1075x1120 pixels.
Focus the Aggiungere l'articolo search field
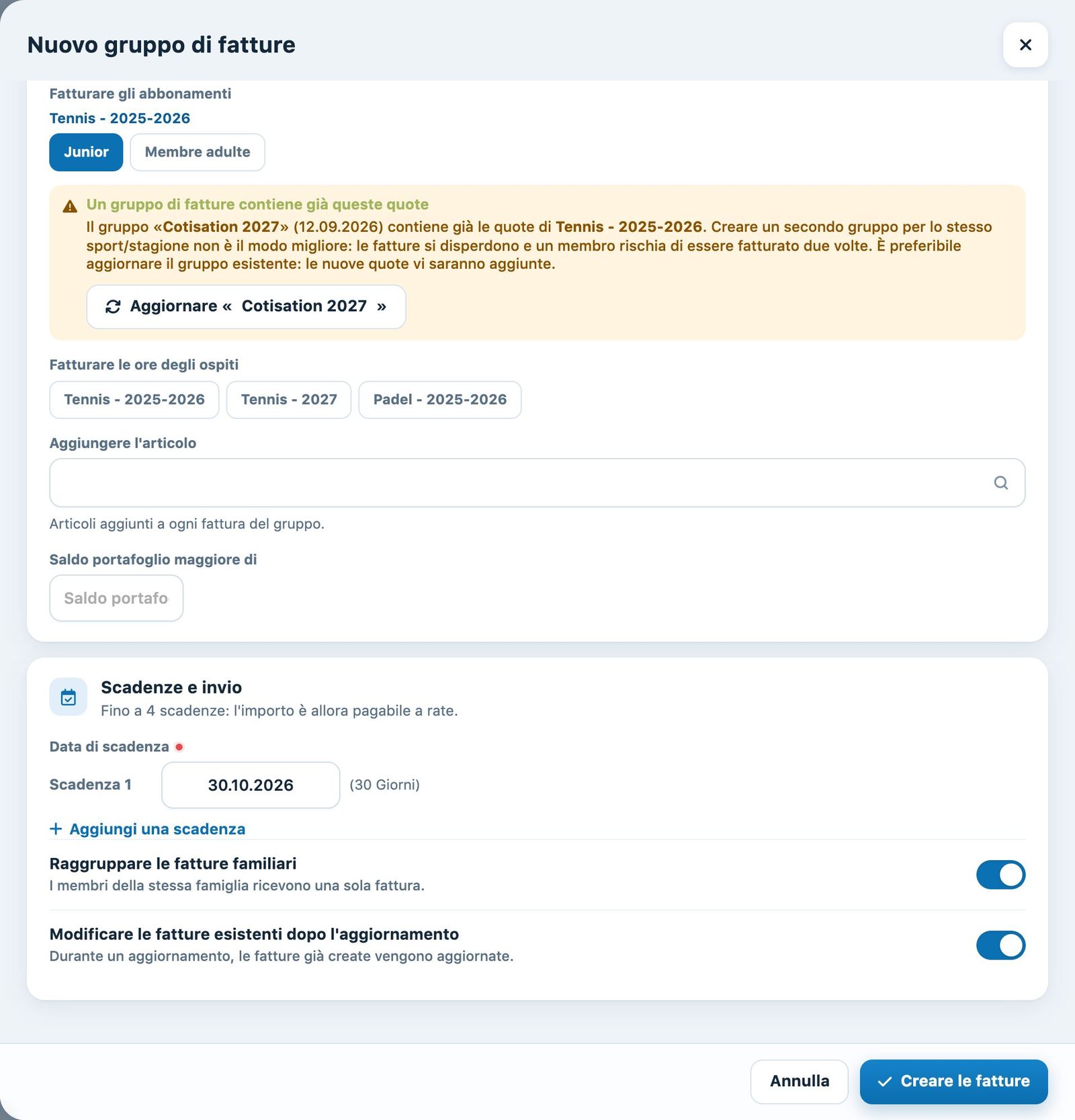pos(537,483)
